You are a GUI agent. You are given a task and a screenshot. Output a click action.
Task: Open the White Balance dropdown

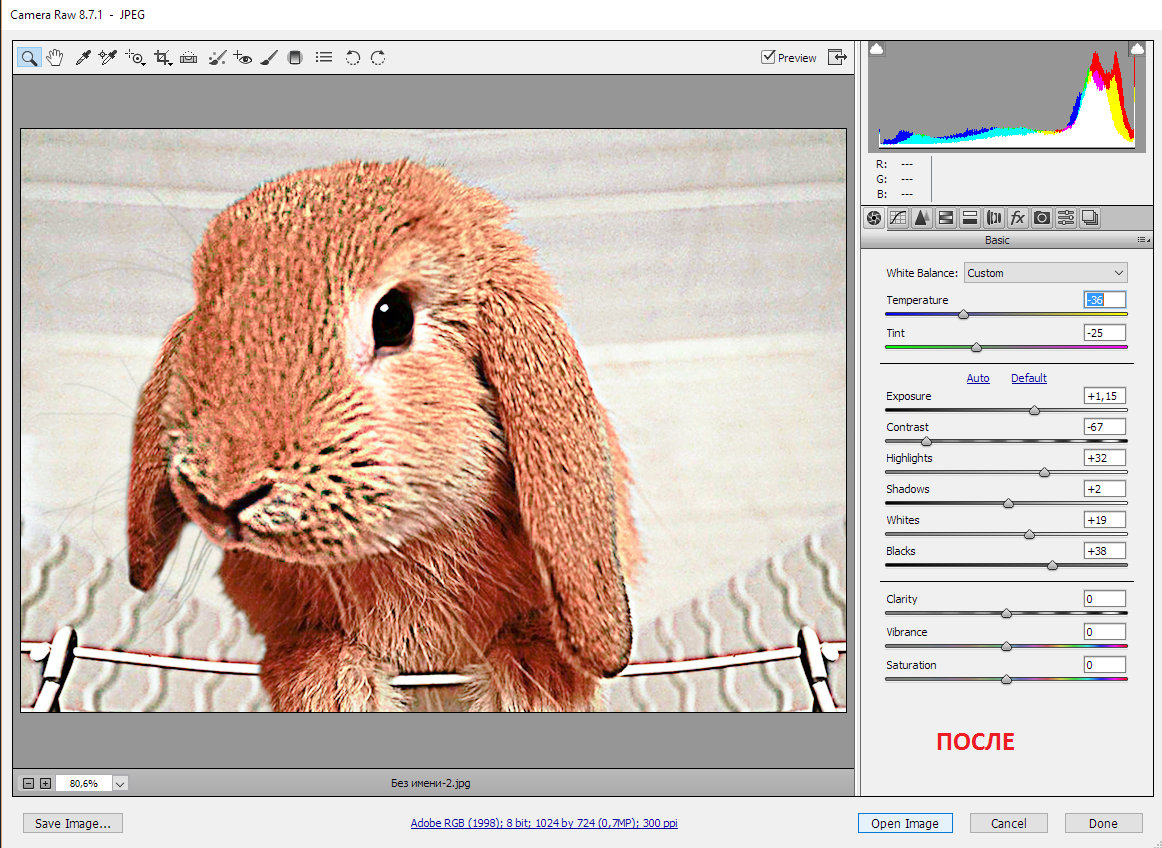click(1045, 273)
